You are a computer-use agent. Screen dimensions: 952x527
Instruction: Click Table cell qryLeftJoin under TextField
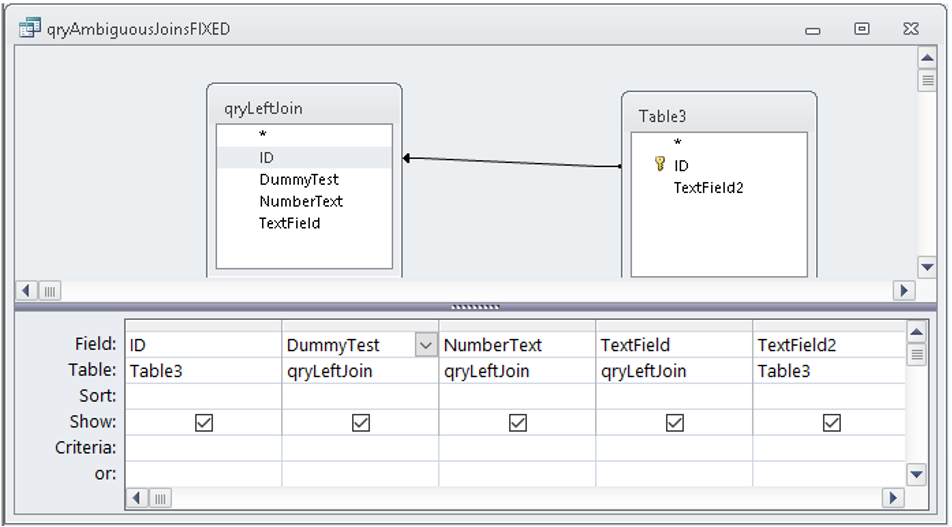coord(674,371)
